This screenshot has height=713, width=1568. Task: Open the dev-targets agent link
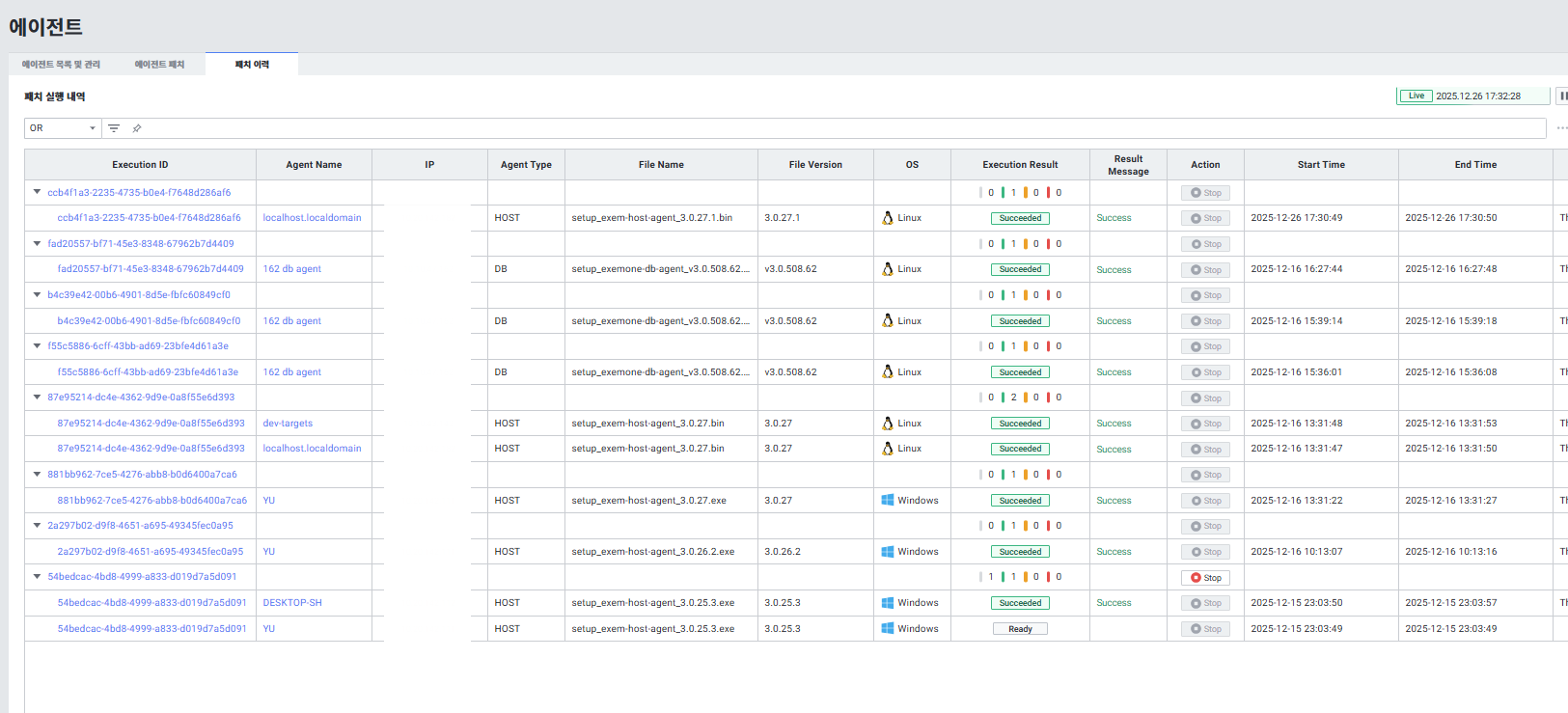tap(288, 424)
